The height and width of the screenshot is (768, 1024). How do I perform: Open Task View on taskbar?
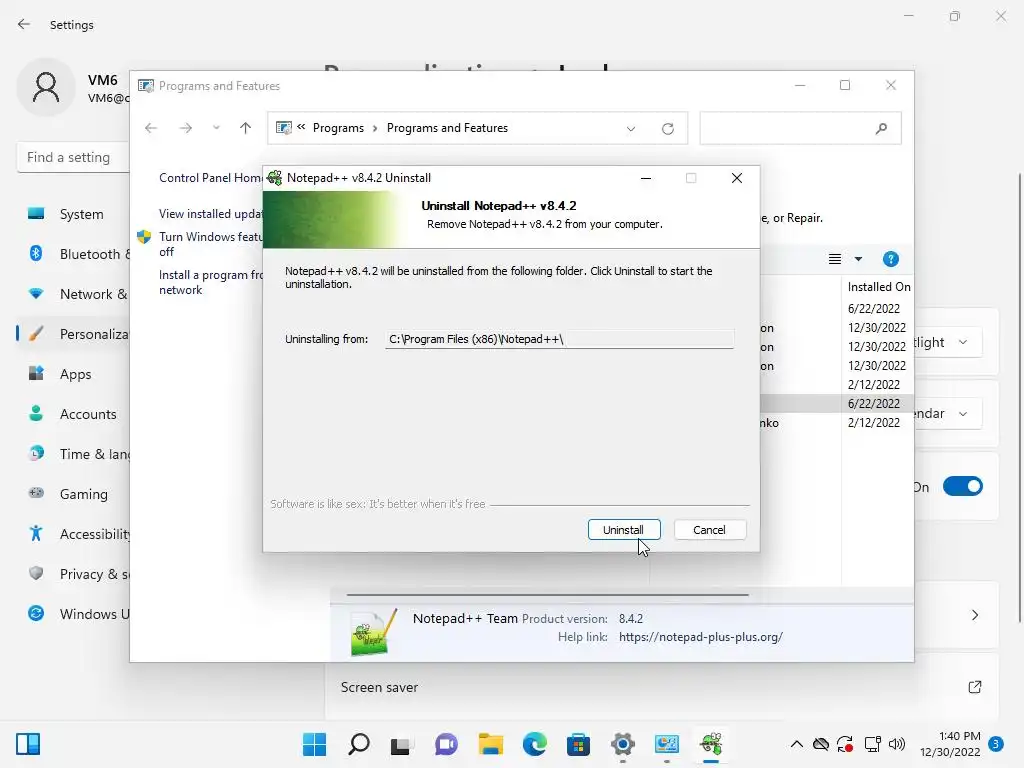coord(401,745)
